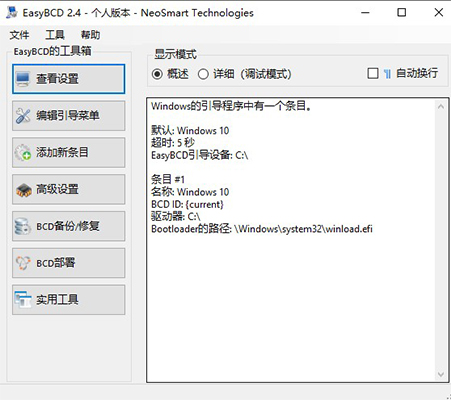Click the scroll up arrow in the text area

tap(441, 107)
